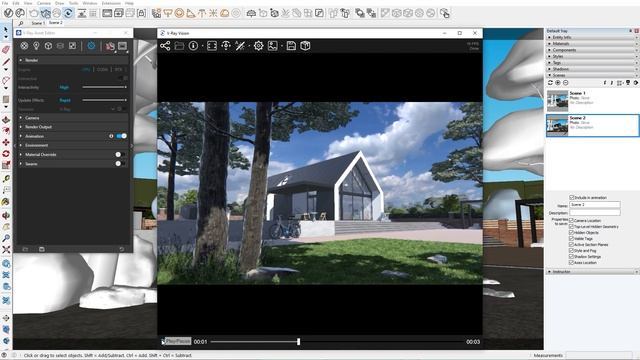Switch to the Scene 1 tab

pyautogui.click(x=38, y=23)
